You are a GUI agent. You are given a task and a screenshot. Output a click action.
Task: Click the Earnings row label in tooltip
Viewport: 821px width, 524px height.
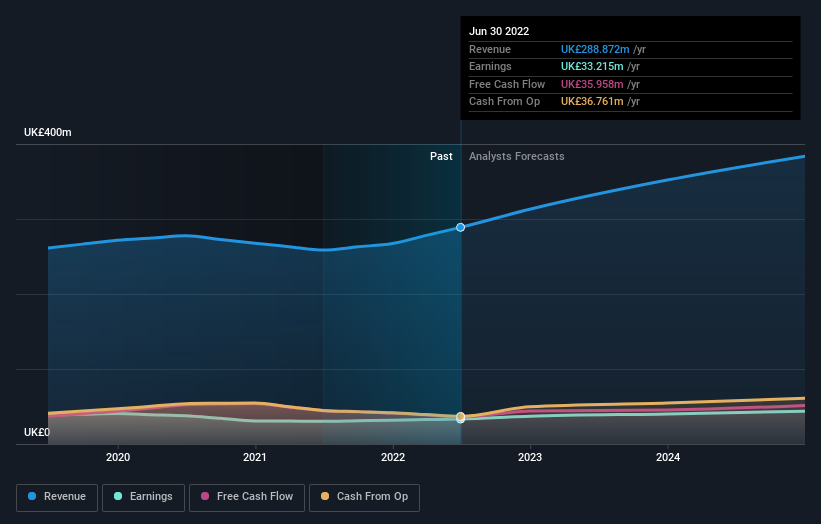[x=490, y=66]
